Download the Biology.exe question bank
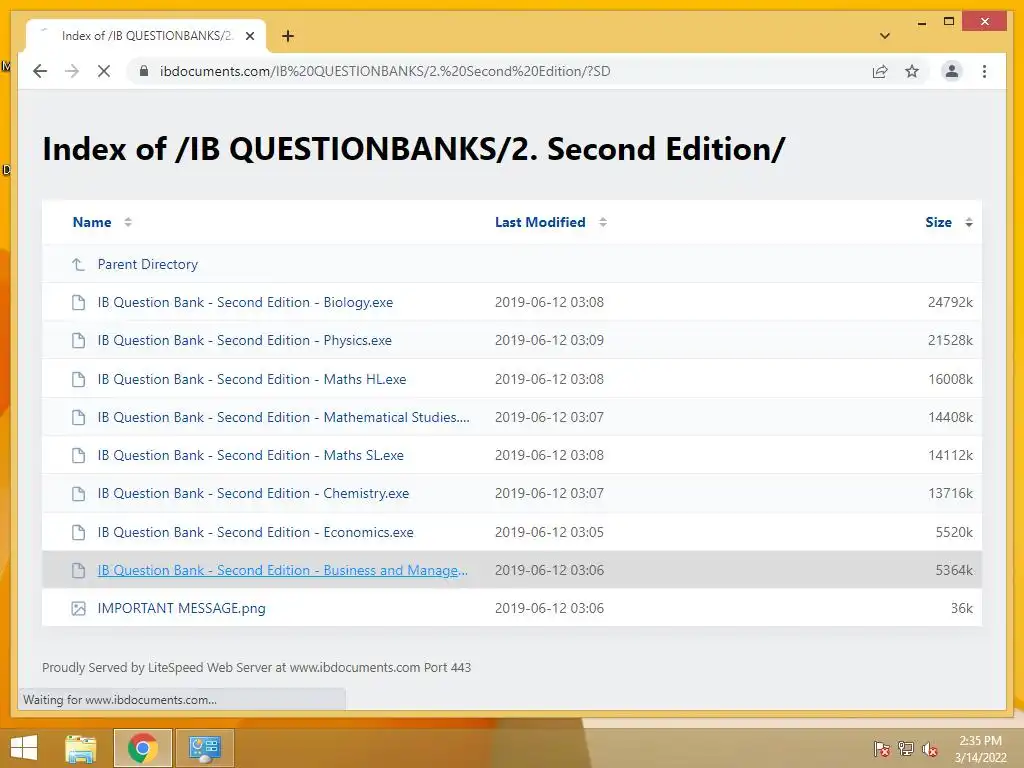The height and width of the screenshot is (768, 1024). 245,302
